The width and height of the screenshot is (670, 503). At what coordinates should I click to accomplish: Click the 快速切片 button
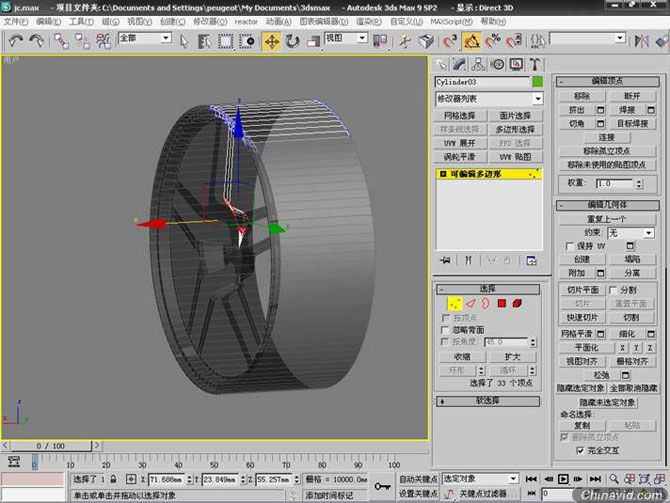coord(582,318)
